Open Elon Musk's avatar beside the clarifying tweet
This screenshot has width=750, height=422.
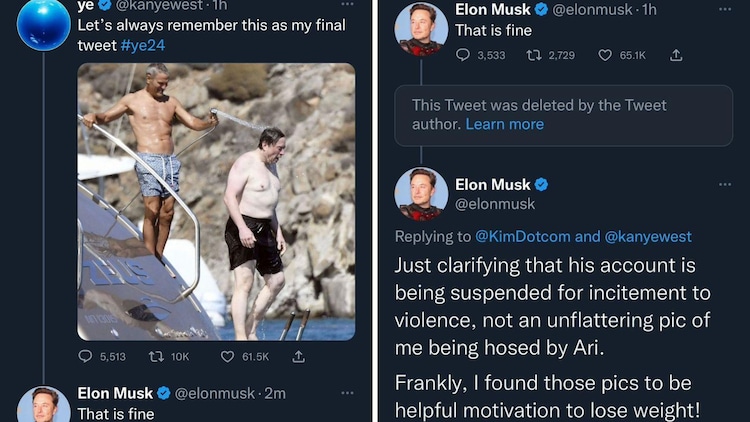tap(421, 194)
